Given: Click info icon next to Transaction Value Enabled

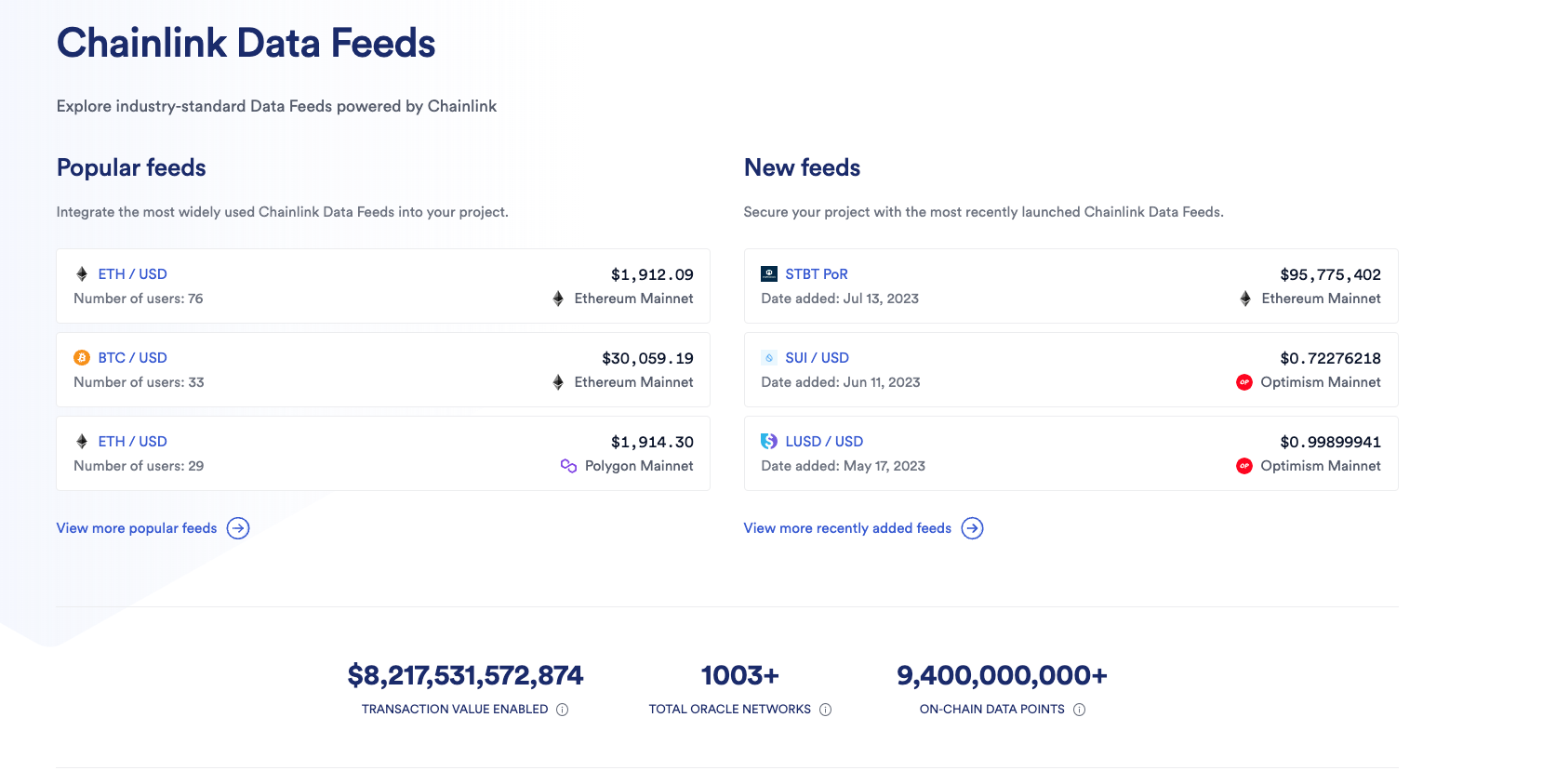Looking at the screenshot, I should (x=562, y=710).
